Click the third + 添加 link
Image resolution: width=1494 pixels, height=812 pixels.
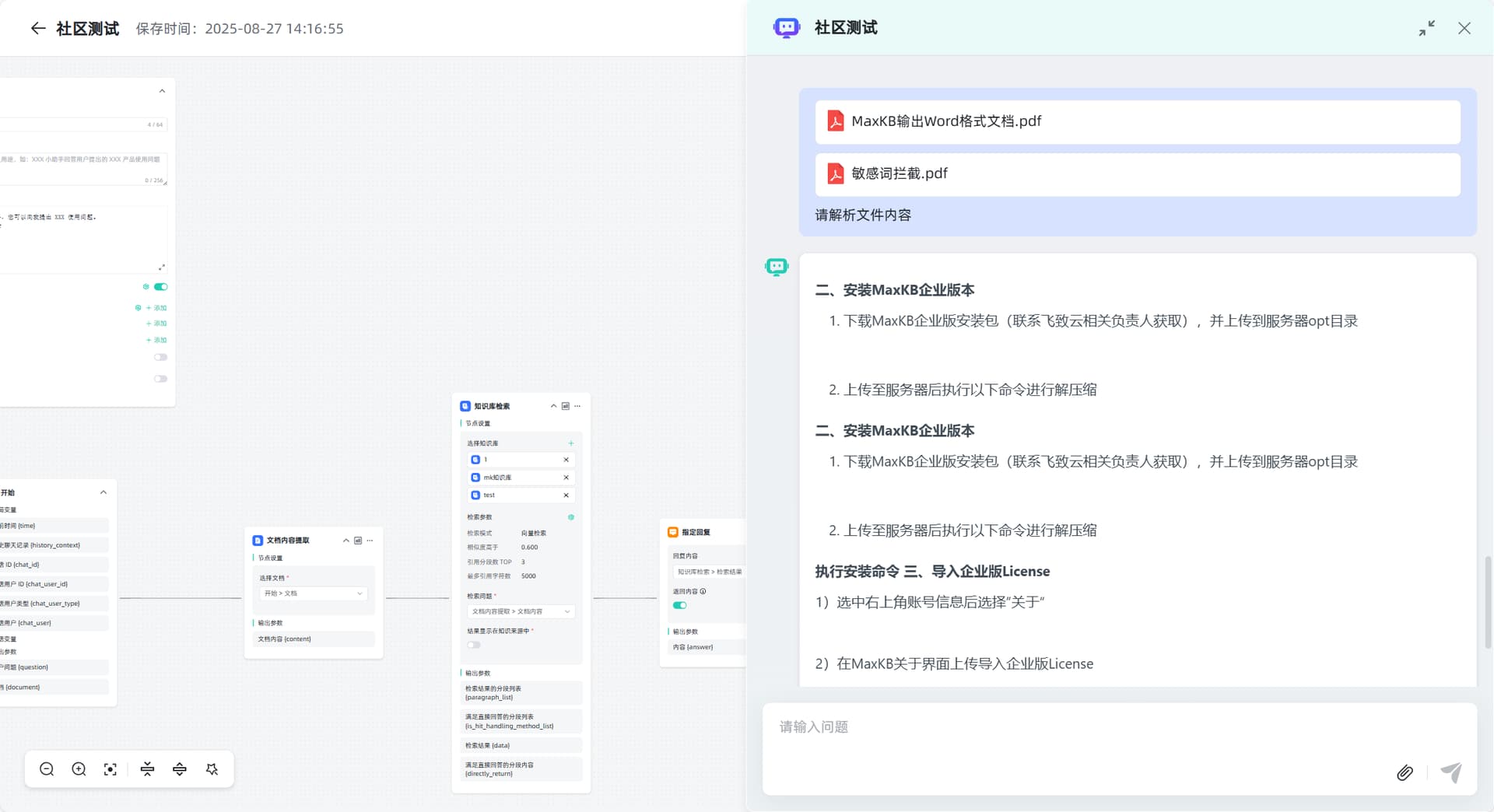coord(156,340)
